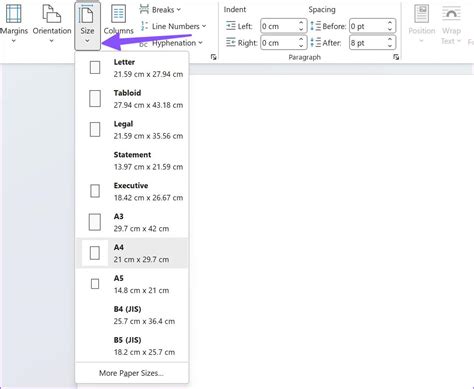Image resolution: width=474 pixels, height=389 pixels.
Task: Open the Wrap Text dropdown
Action: [451, 24]
